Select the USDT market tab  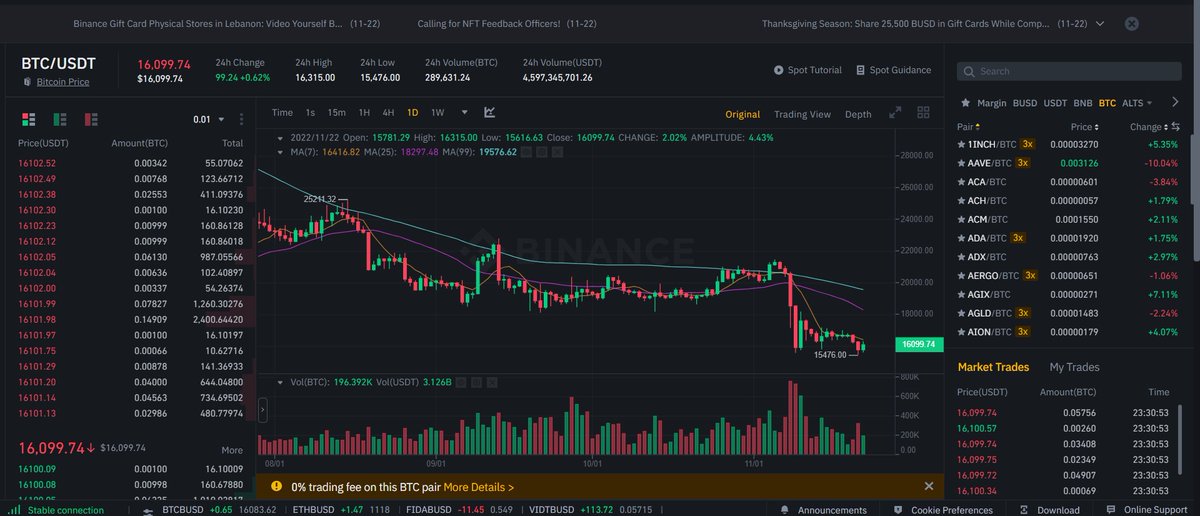[1055, 102]
